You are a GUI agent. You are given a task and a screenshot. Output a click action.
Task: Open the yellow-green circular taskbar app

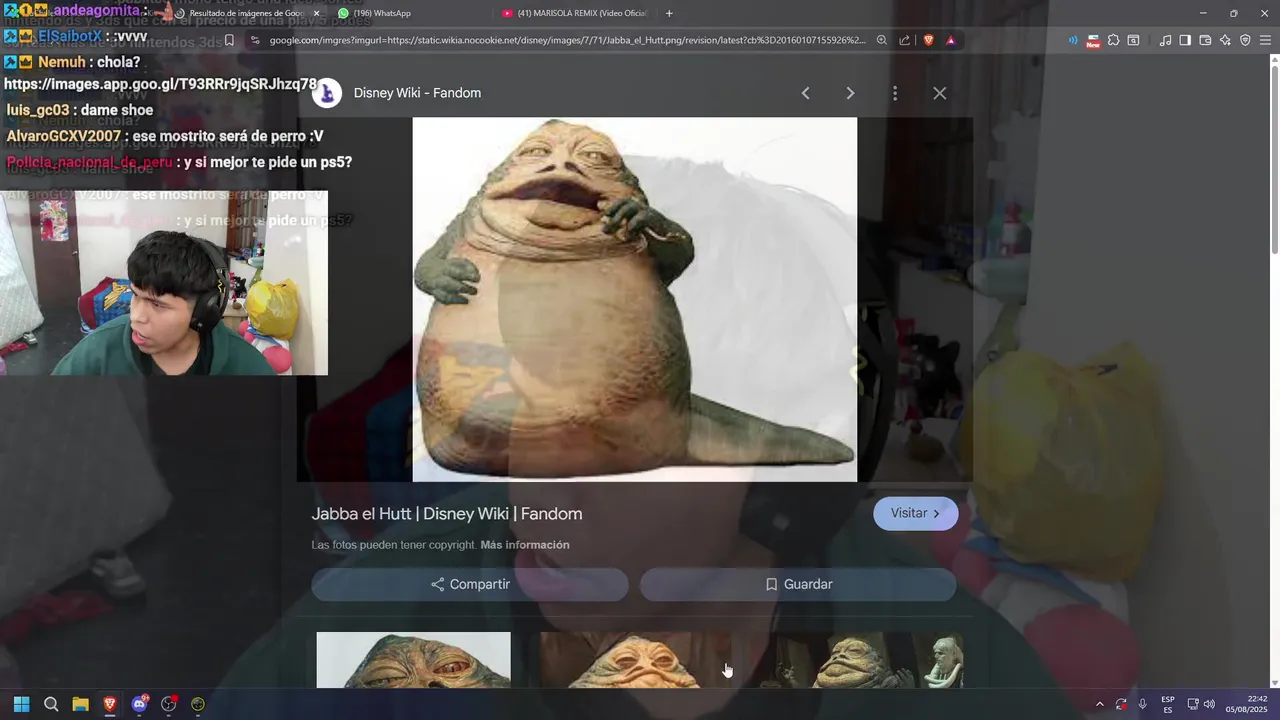198,704
